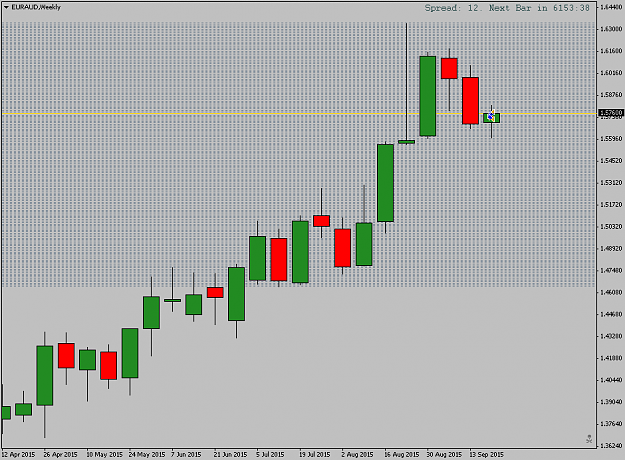Click the 1.54520 price axis label
Image resolution: width=625 pixels, height=460 pixels.
pyautogui.click(x=611, y=161)
